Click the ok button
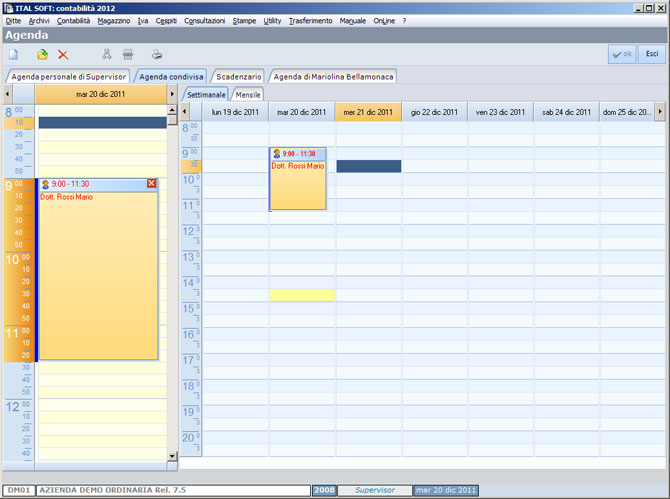Image resolution: width=670 pixels, height=499 pixels. click(x=622, y=54)
